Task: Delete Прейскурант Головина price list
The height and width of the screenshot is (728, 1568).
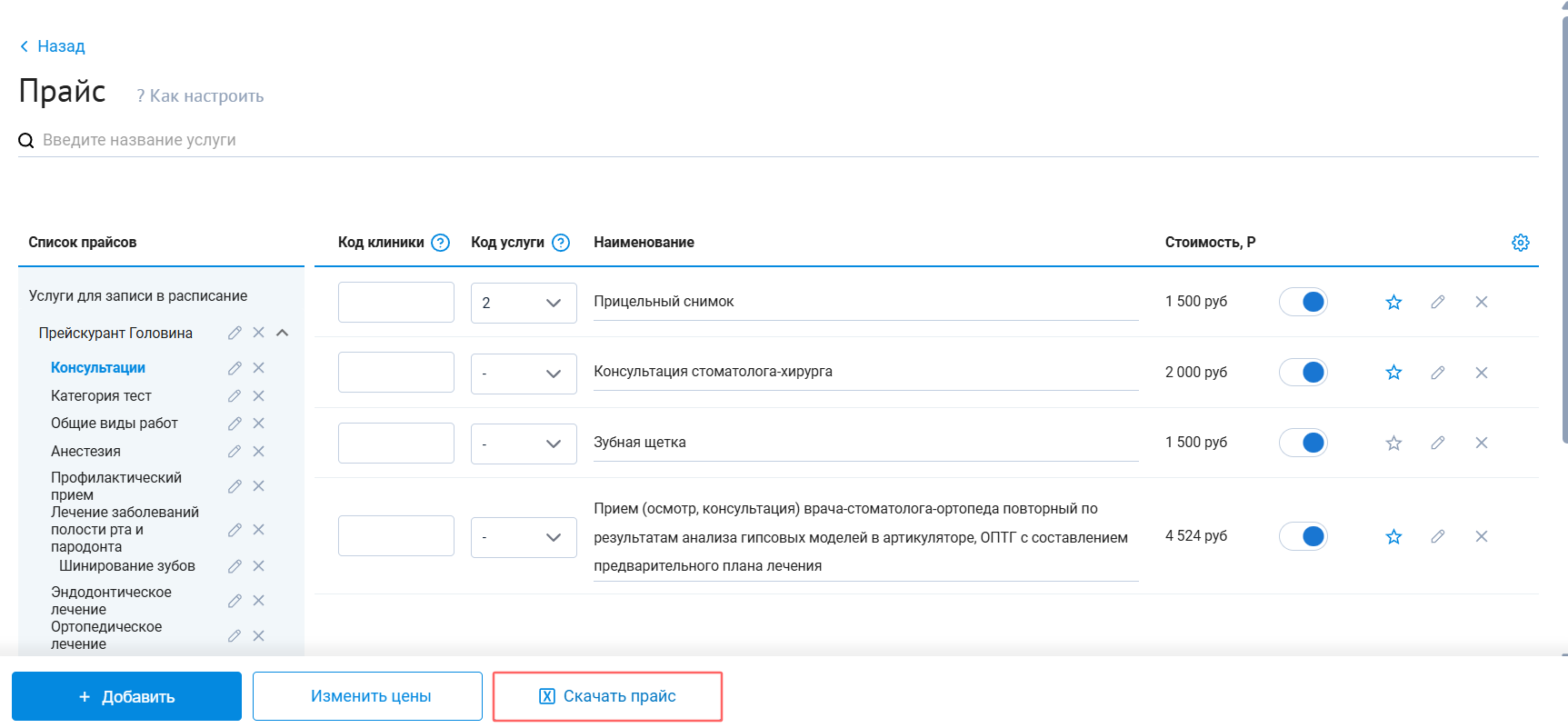Action: tap(258, 333)
